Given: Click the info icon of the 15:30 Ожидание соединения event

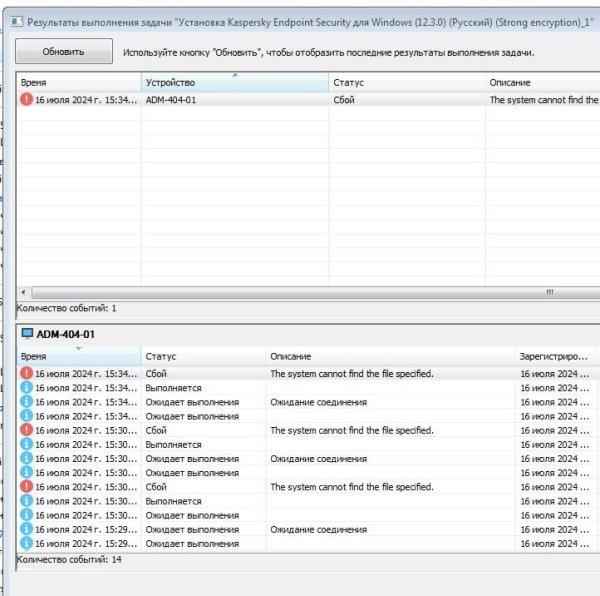Looking at the screenshot, I should [26, 458].
